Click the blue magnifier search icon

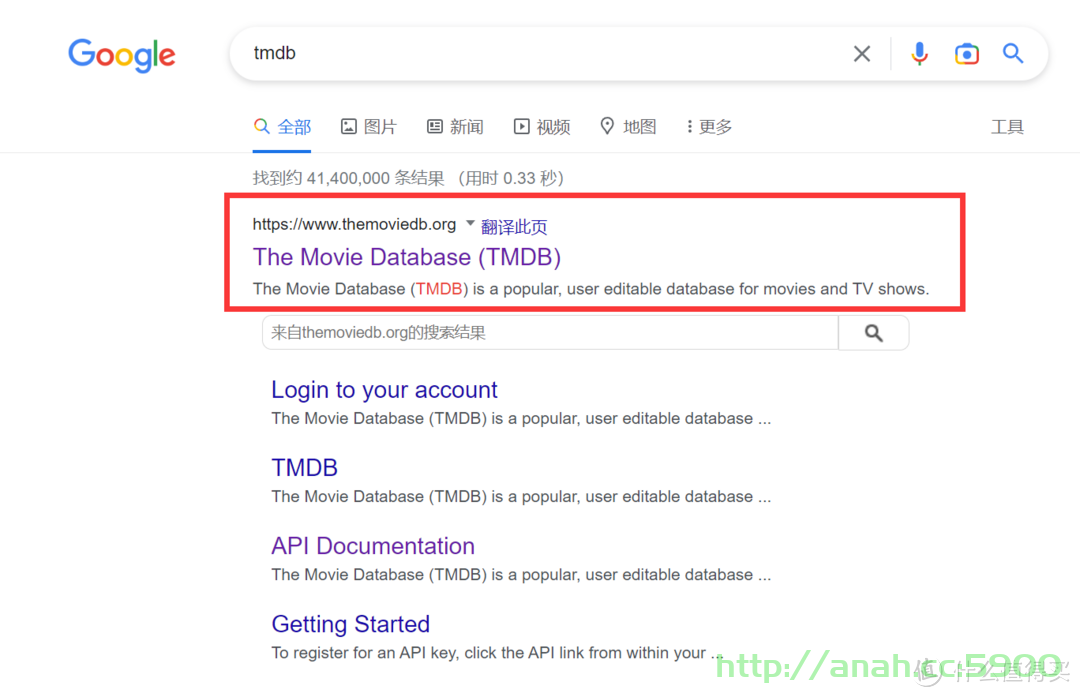tap(1012, 53)
